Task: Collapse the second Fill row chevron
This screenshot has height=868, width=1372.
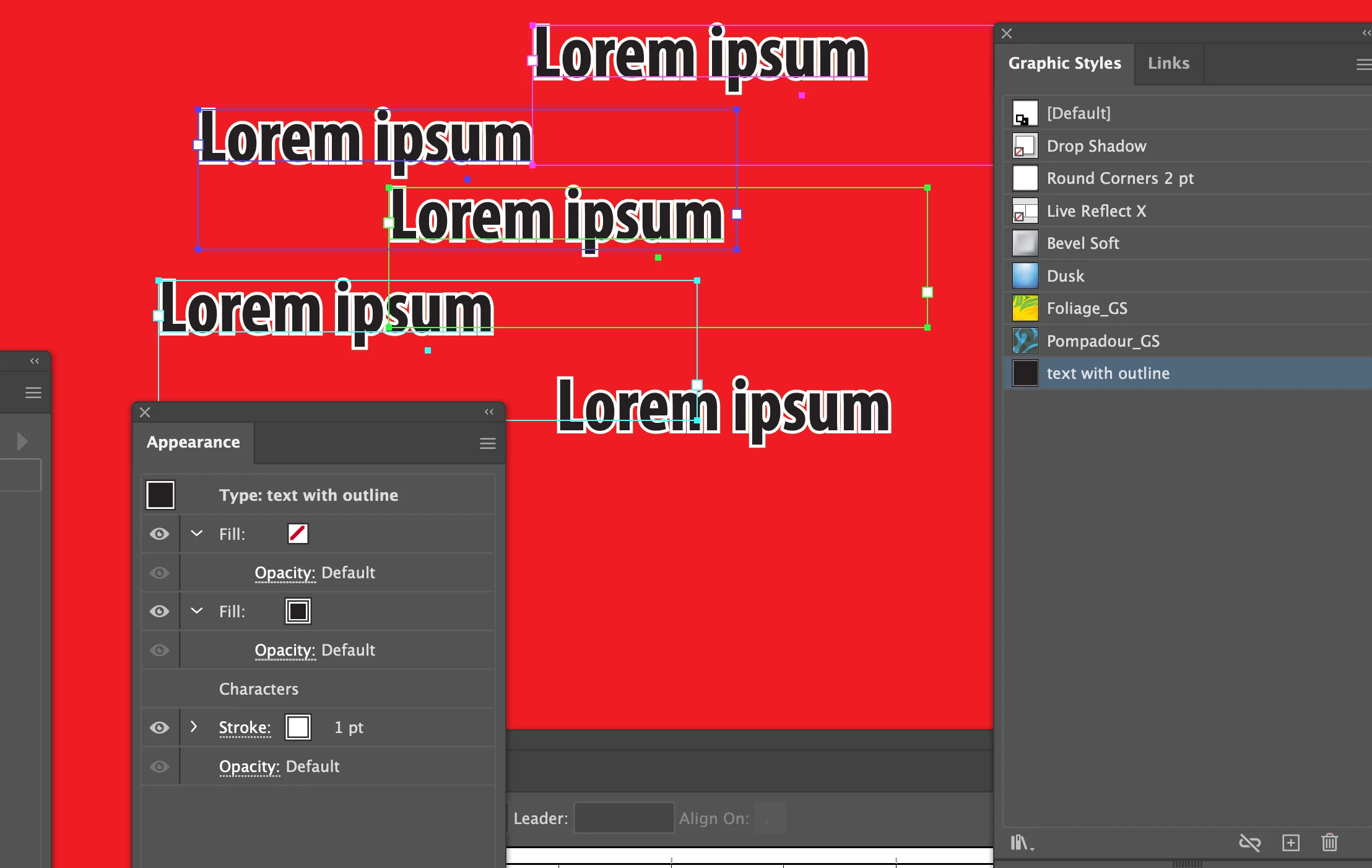Action: tap(197, 611)
